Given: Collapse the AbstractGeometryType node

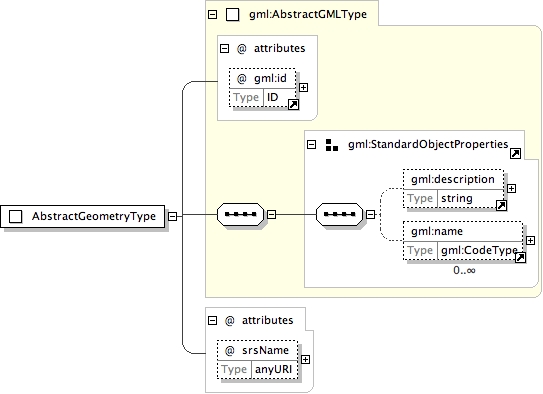Looking at the screenshot, I should tap(172, 216).
